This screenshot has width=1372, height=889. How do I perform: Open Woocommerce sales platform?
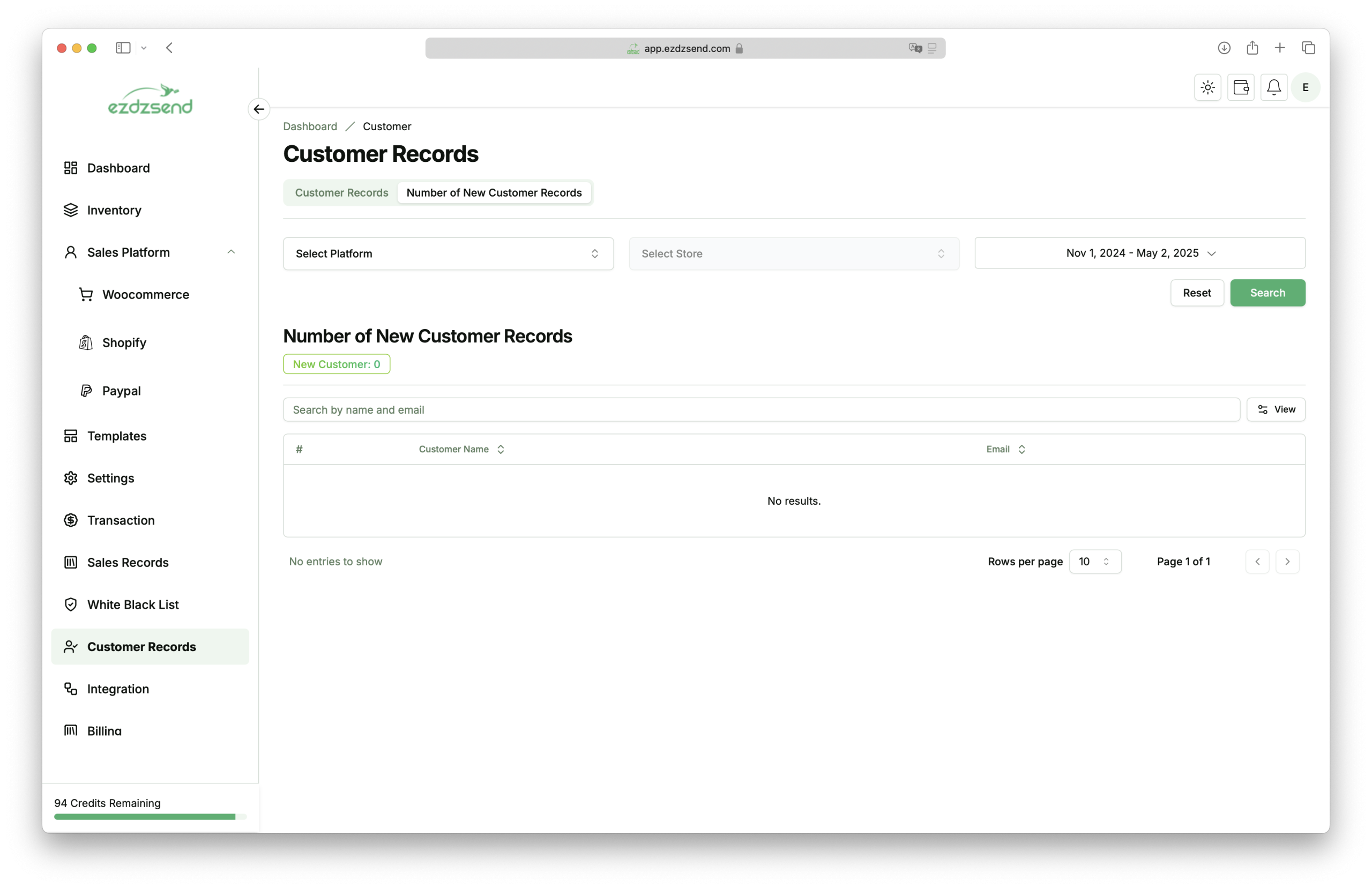click(145, 295)
